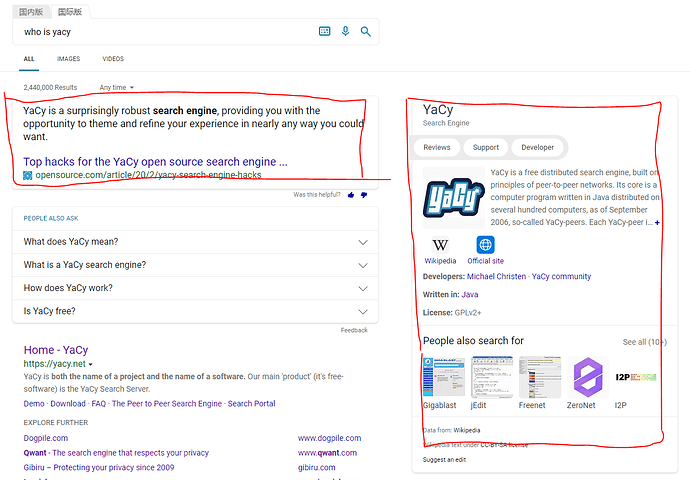Give thumbs down for helpful answer
690x480 pixels.
(364, 195)
